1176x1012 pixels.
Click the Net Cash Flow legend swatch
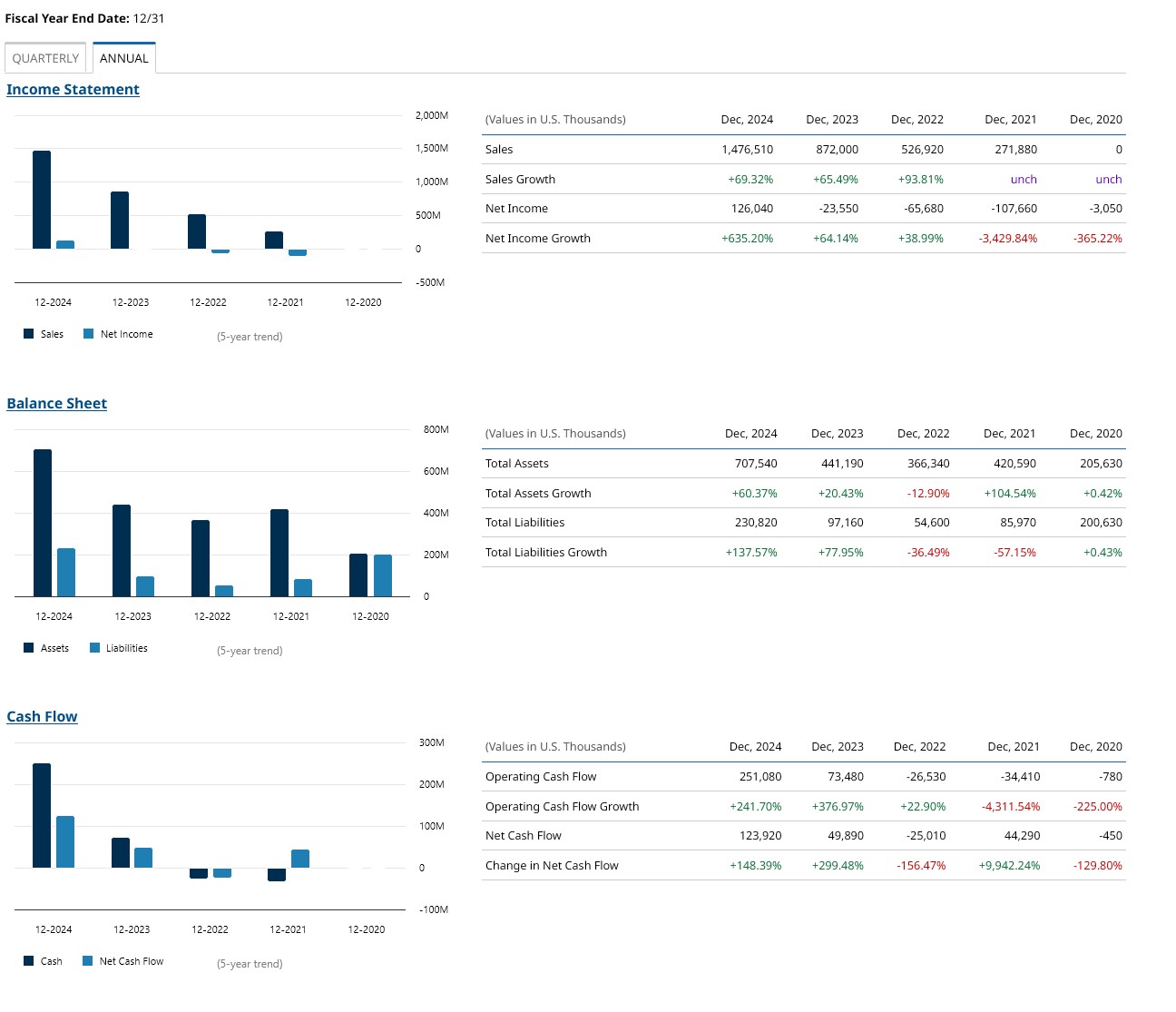click(87, 961)
